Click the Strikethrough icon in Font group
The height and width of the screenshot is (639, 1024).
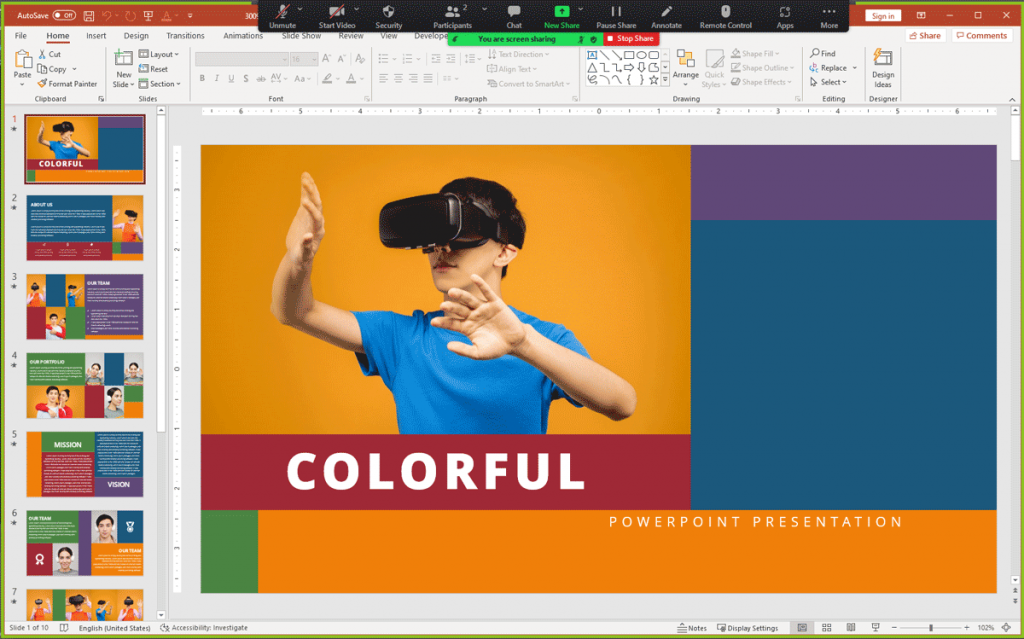(261, 78)
